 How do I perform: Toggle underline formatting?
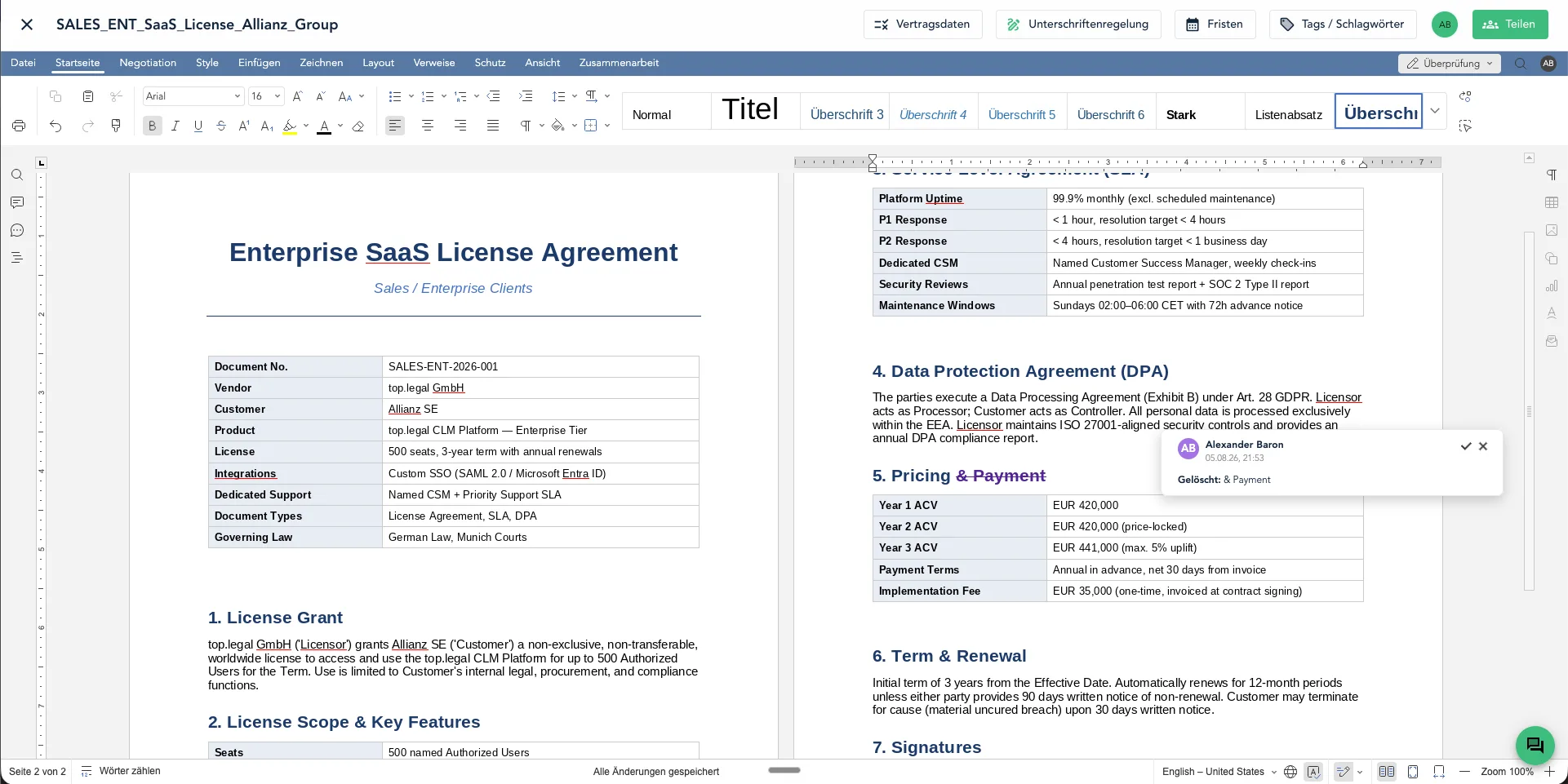[198, 126]
